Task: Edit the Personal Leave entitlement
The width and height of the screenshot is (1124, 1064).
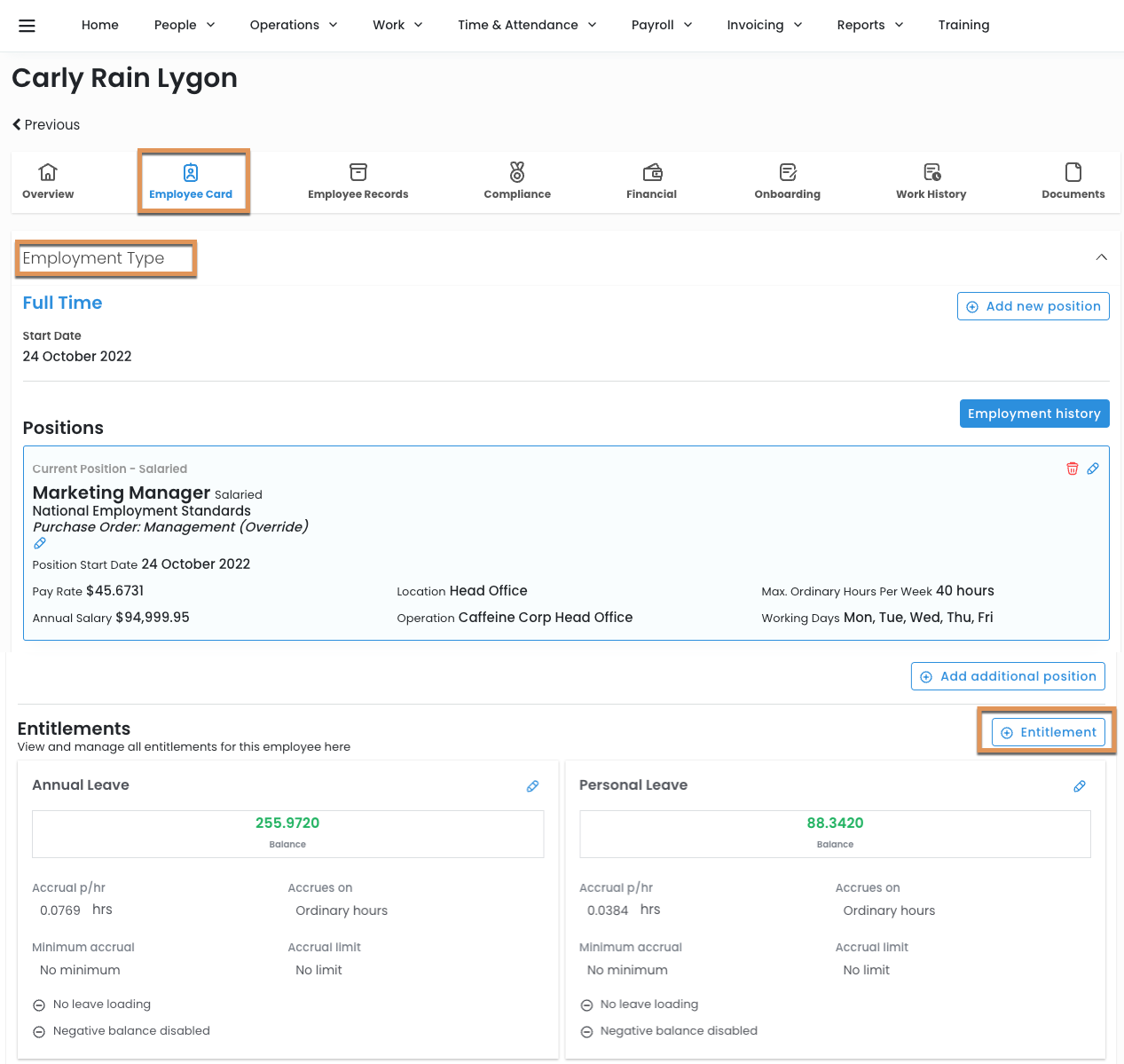Action: [1080, 786]
